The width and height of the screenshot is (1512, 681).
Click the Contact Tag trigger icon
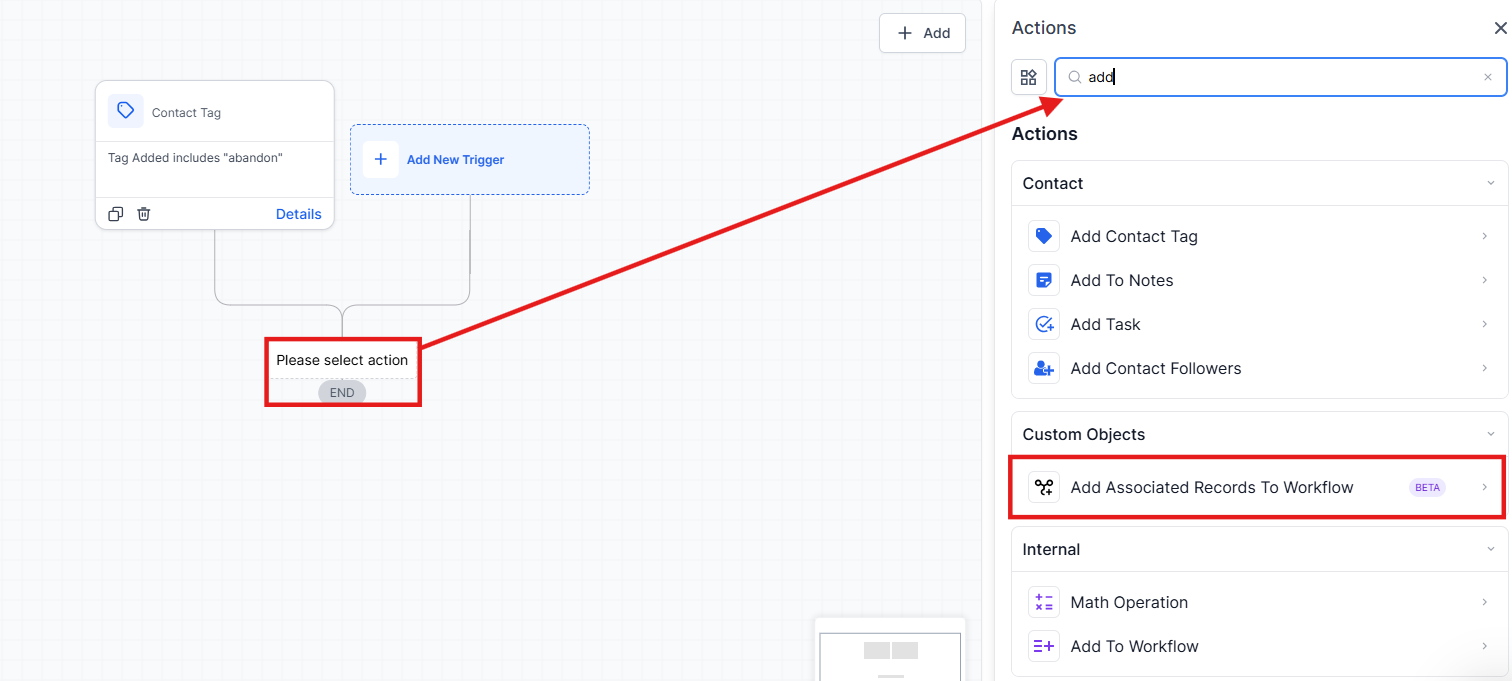[125, 111]
